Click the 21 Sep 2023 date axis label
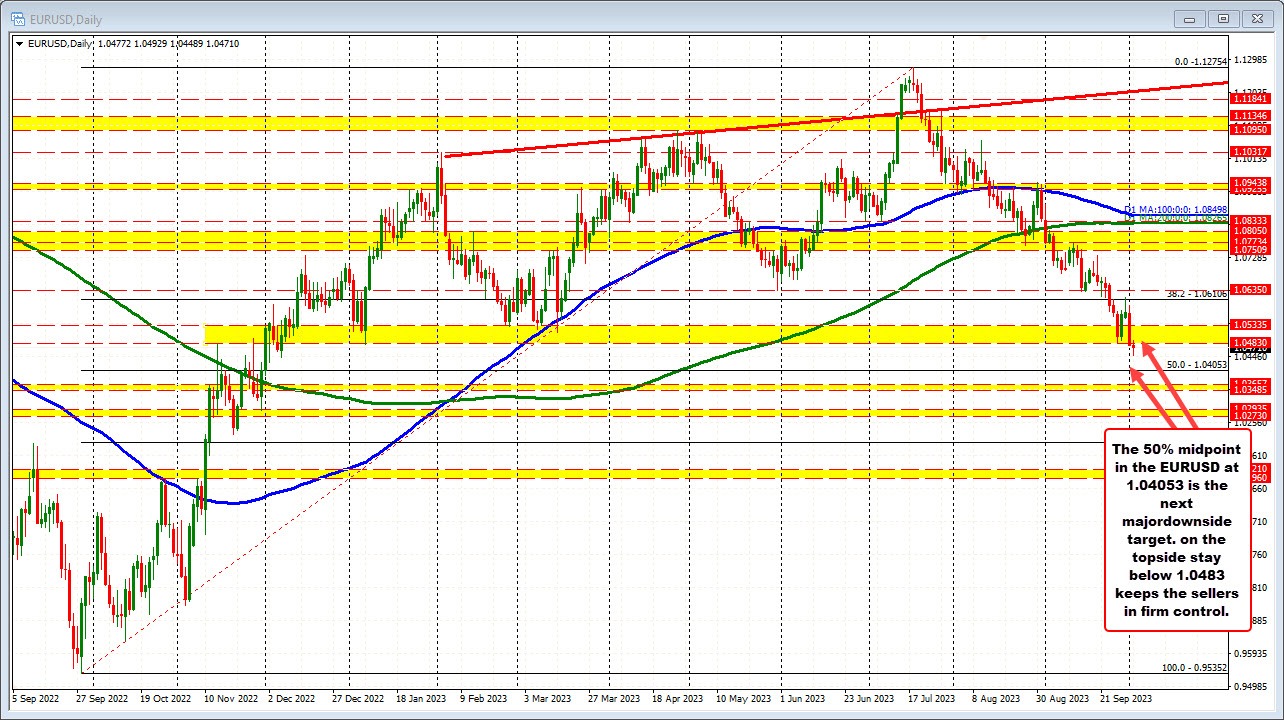Image resolution: width=1284 pixels, height=720 pixels. [x=1125, y=699]
